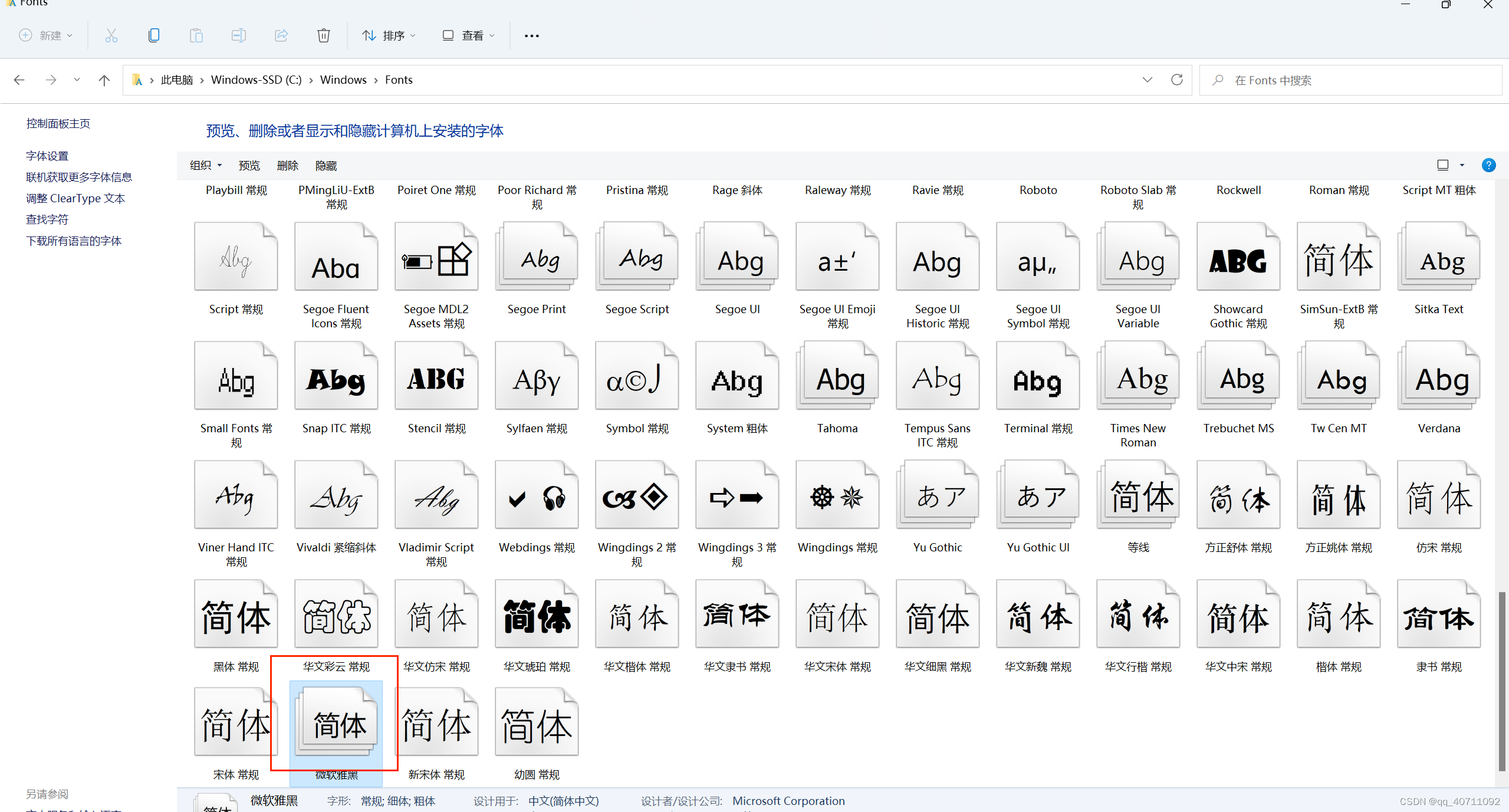Screen dimensions: 1509x812
Task: Click the Copy icon in toolbar
Action: 154,35
